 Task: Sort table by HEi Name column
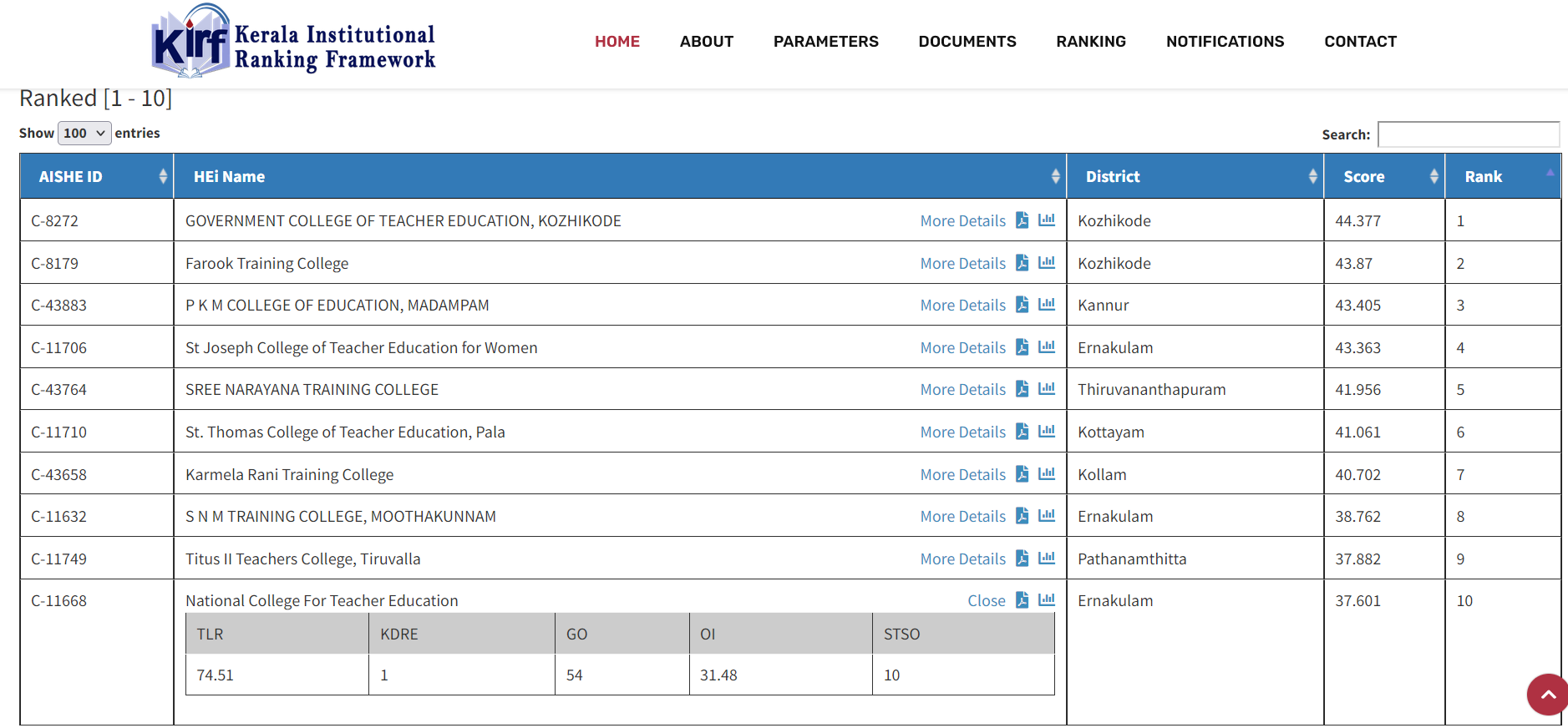620,176
